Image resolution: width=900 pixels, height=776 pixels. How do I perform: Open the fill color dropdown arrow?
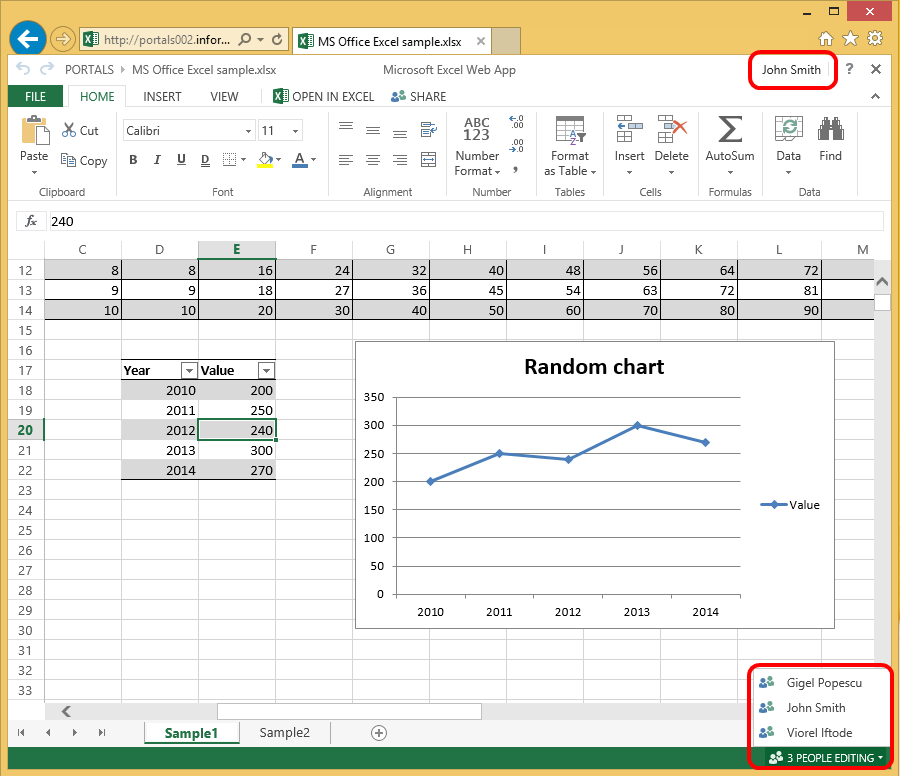(278, 160)
